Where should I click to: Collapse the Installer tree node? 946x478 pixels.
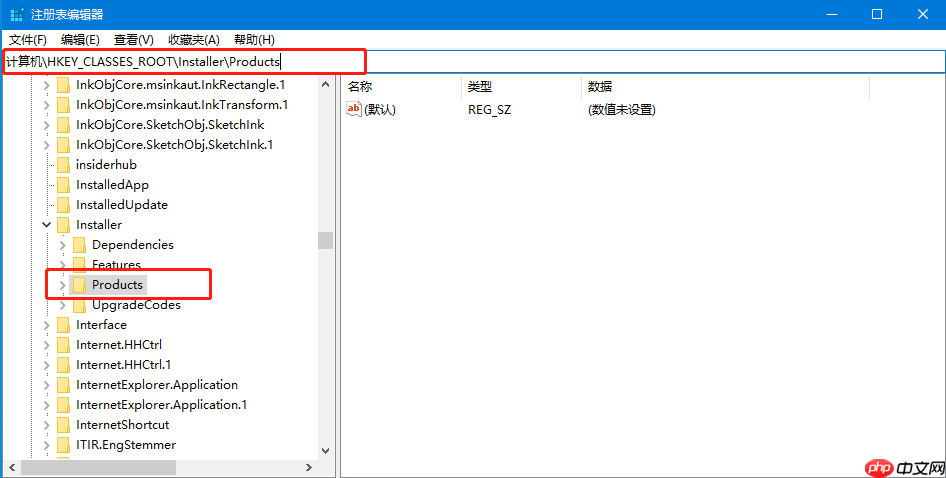point(46,225)
